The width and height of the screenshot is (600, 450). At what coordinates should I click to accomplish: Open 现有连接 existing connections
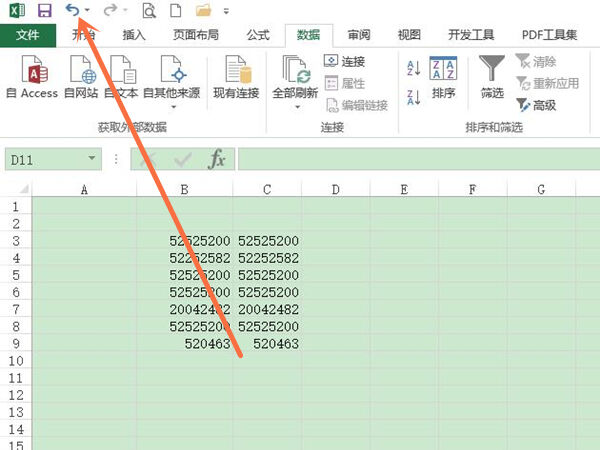pos(236,77)
